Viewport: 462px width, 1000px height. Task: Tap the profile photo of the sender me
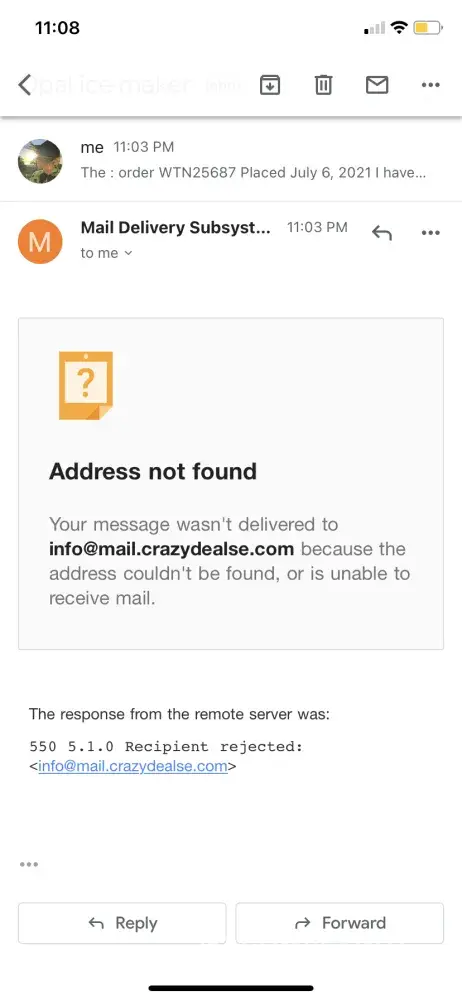[x=40, y=161]
